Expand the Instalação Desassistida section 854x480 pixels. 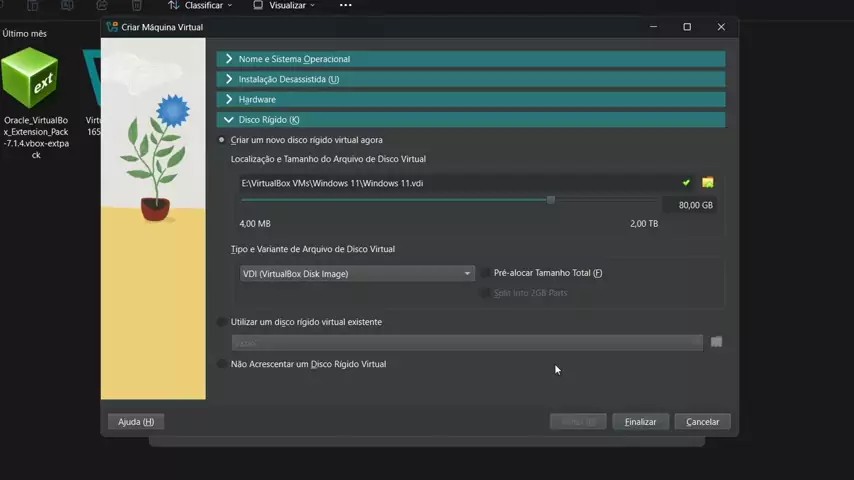[x=471, y=79]
